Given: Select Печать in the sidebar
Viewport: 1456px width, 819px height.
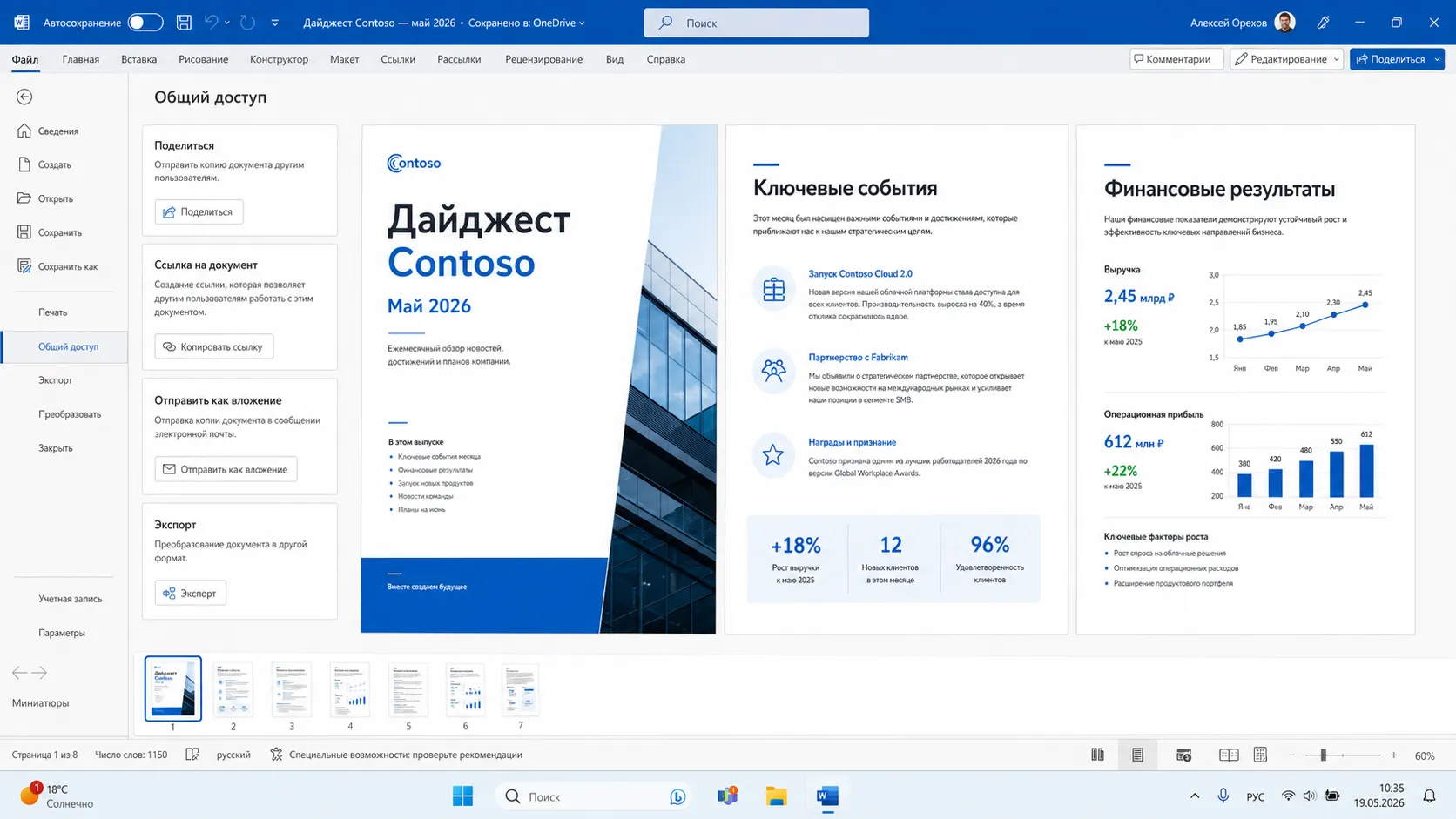Looking at the screenshot, I should pos(53,312).
